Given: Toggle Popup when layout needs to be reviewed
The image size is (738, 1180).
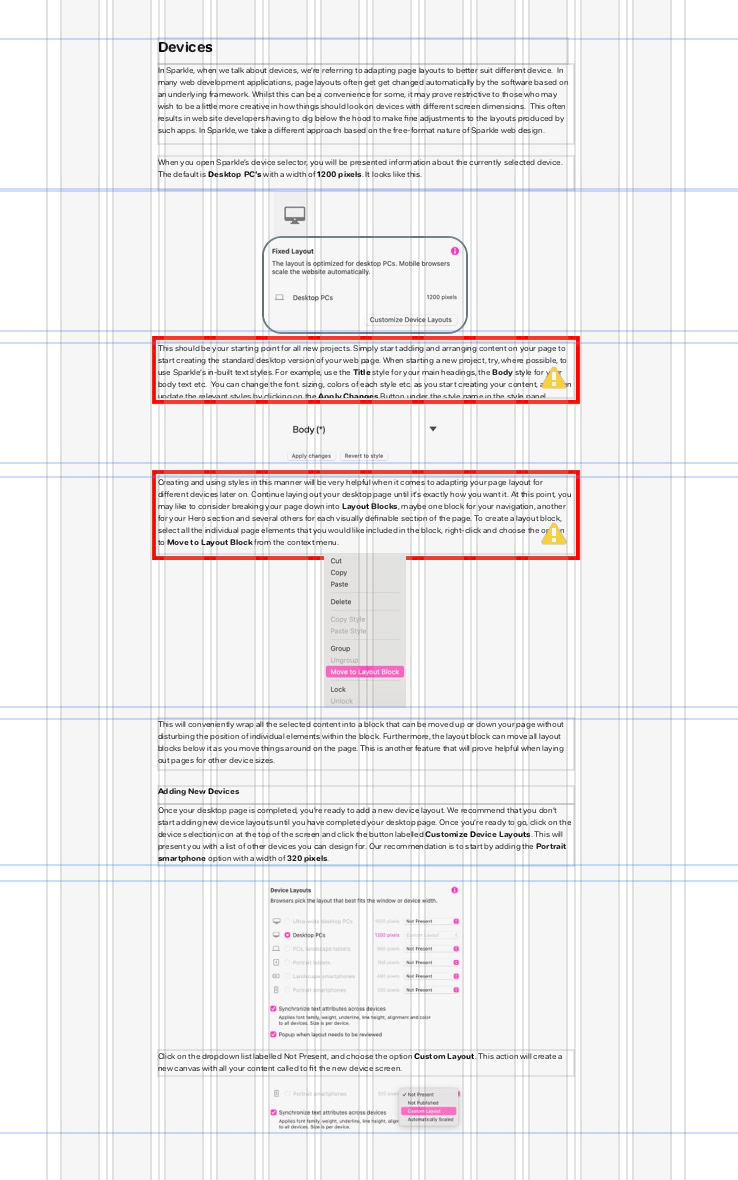Looking at the screenshot, I should point(273,1034).
